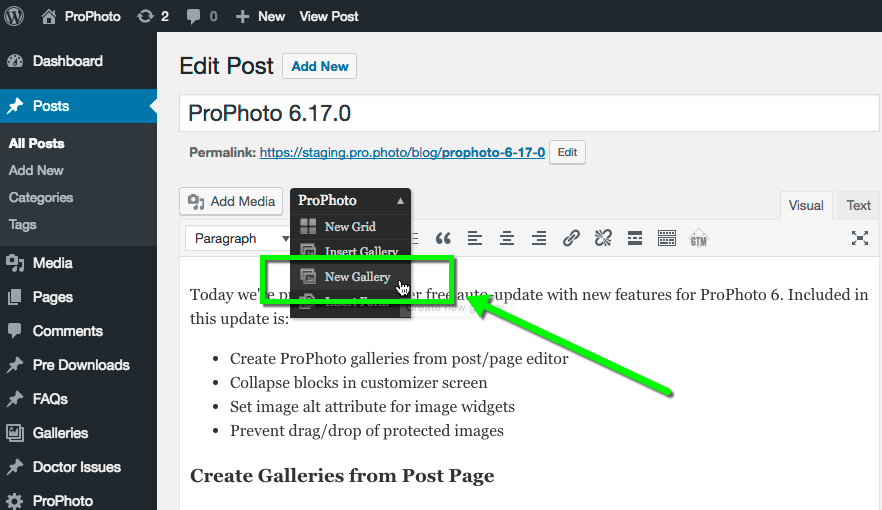Click text Set image alt attribute for image widgets
Viewport: 882px width, 510px height.
[x=372, y=407]
